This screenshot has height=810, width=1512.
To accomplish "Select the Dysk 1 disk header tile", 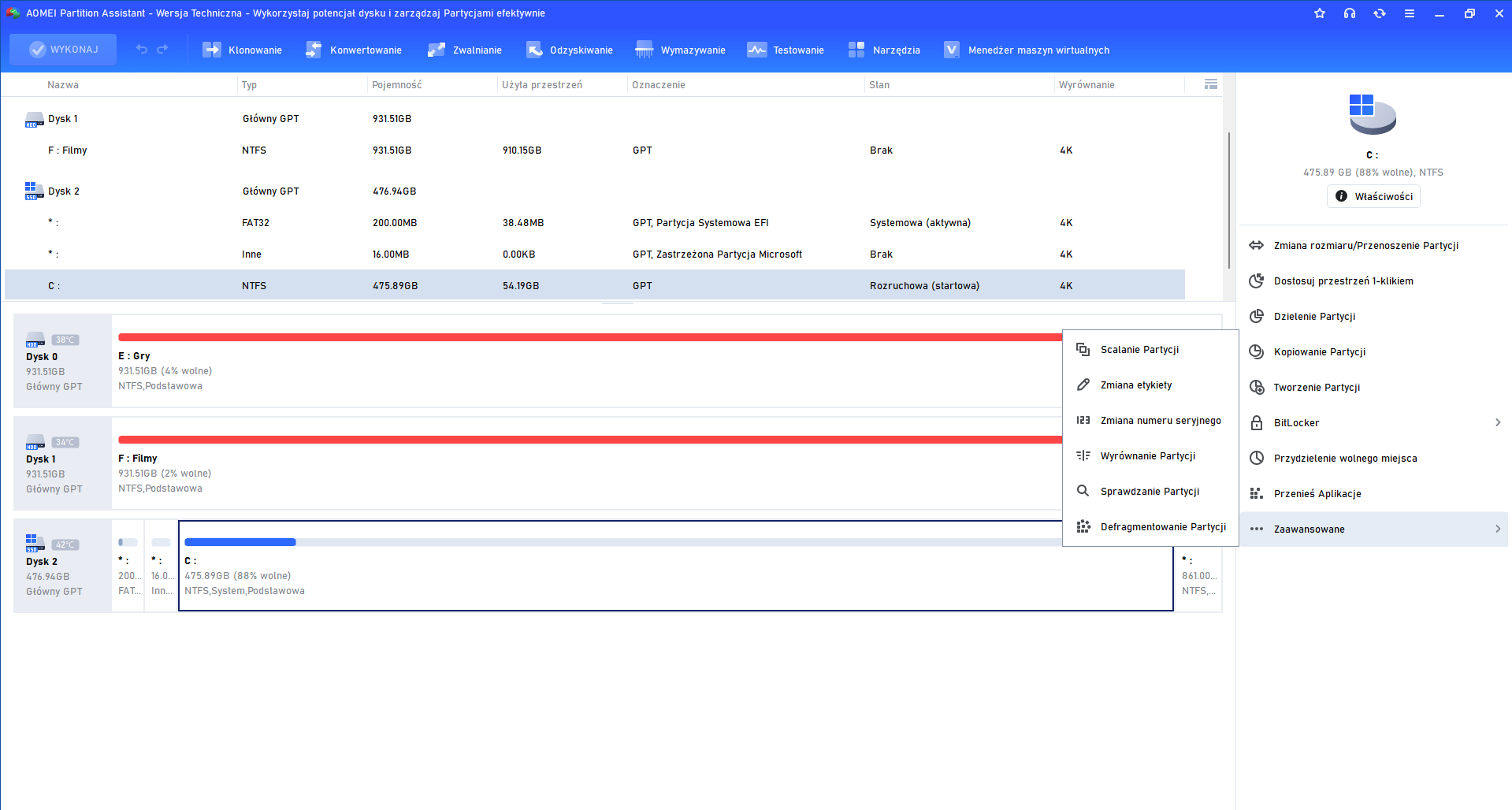I will pyautogui.click(x=62, y=463).
